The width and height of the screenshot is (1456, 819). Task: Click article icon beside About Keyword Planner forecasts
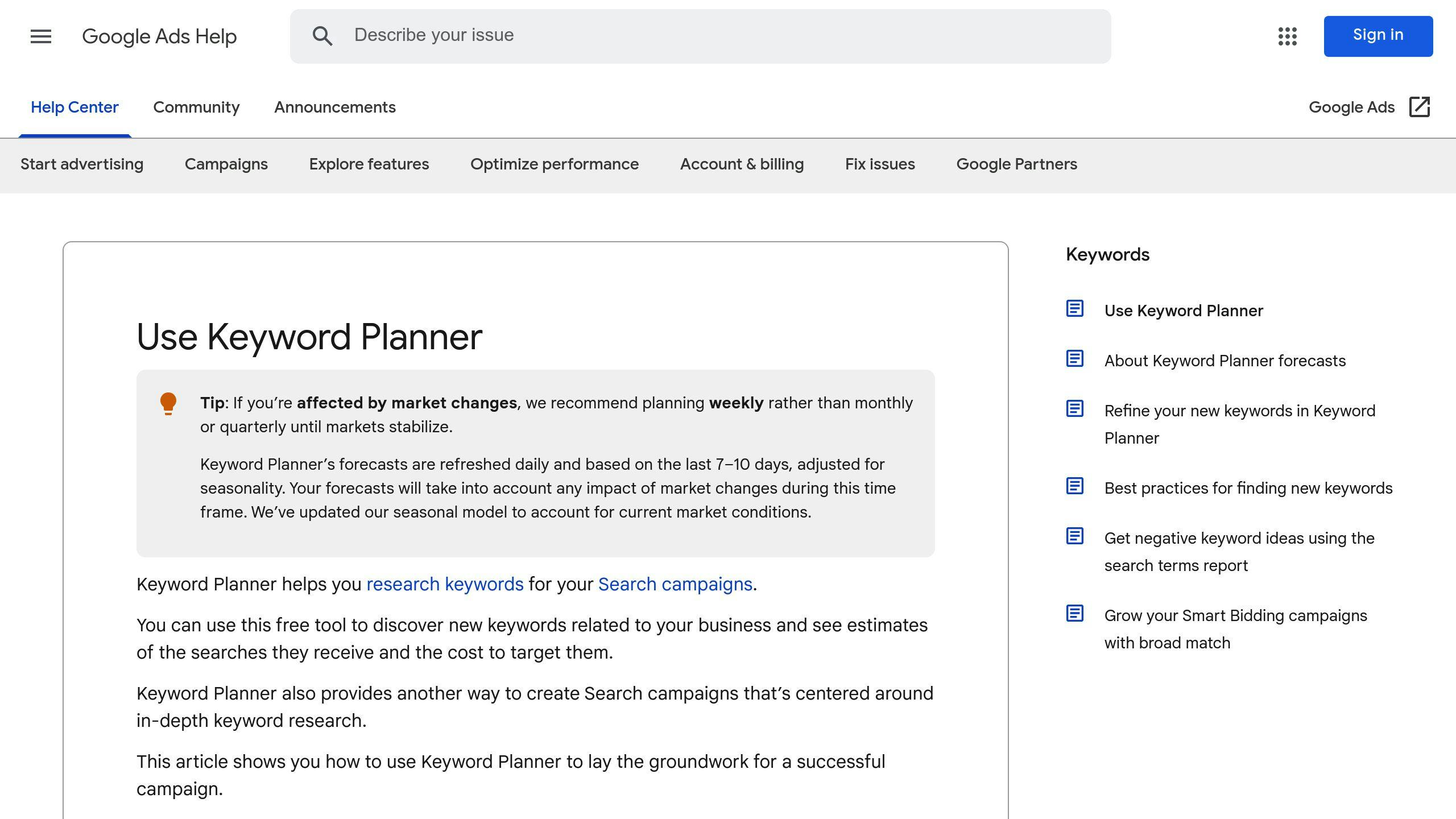tap(1074, 359)
